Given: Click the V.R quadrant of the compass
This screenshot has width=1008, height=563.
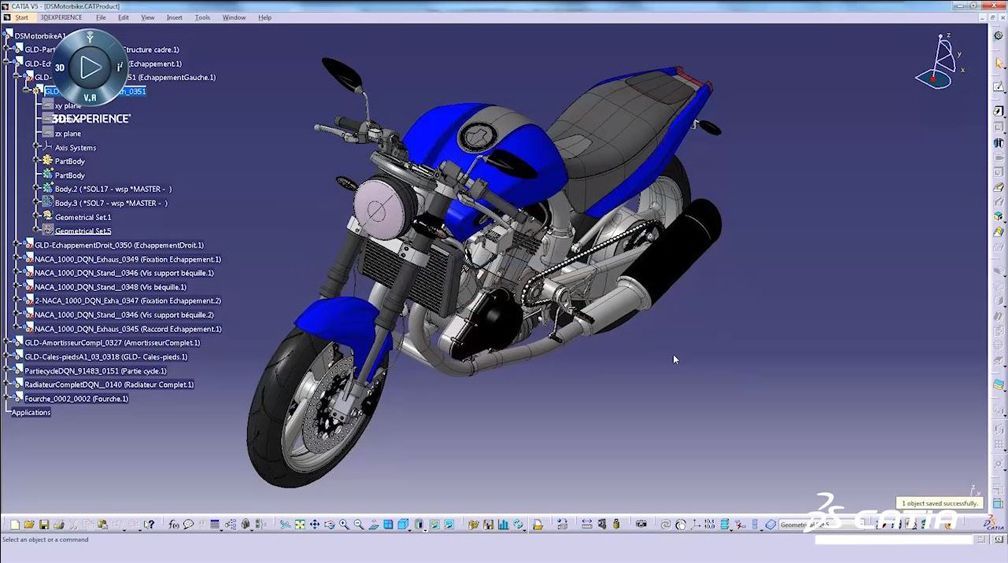Looking at the screenshot, I should click(90, 98).
